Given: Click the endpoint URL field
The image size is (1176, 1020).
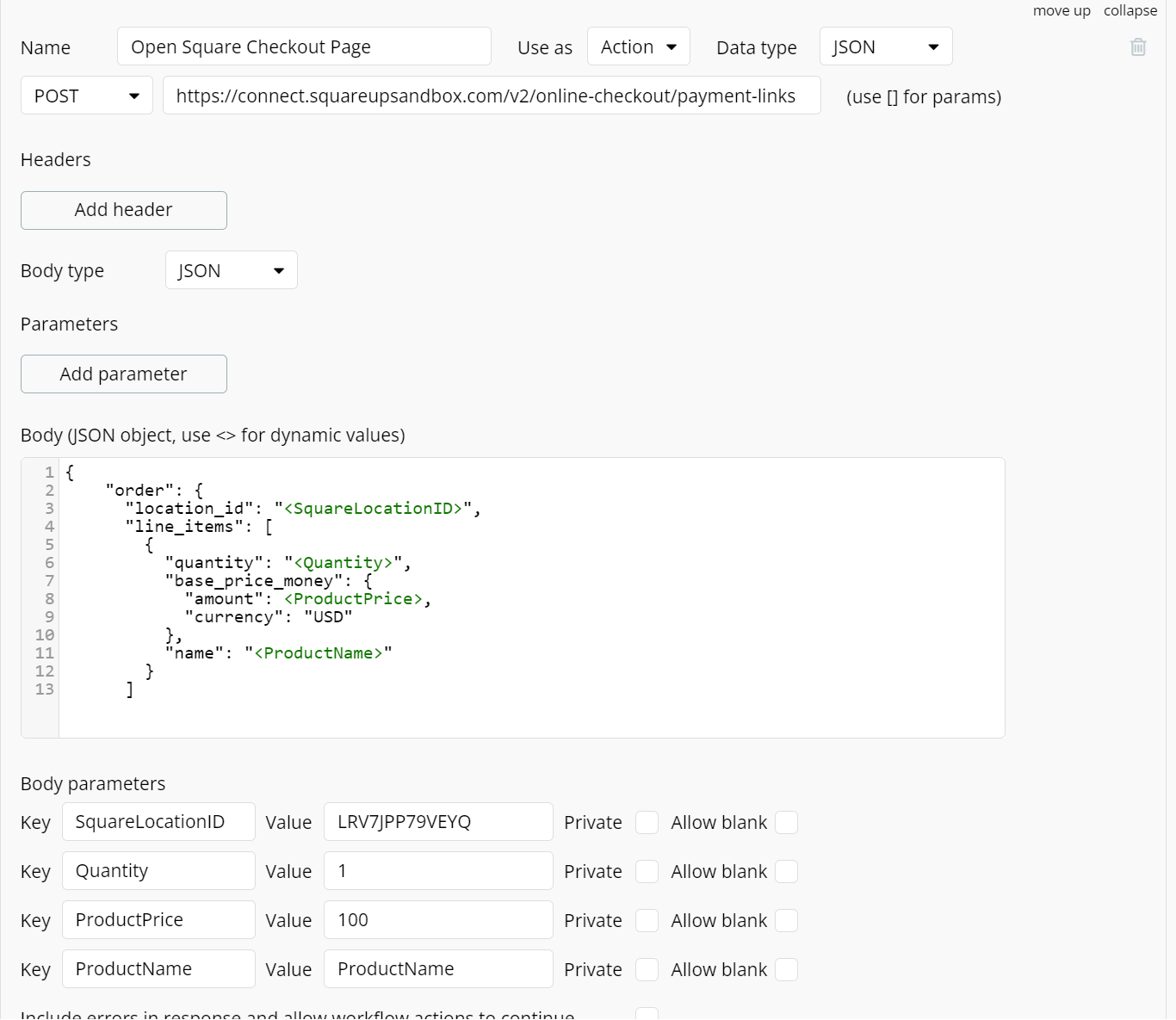Looking at the screenshot, I should (x=492, y=96).
